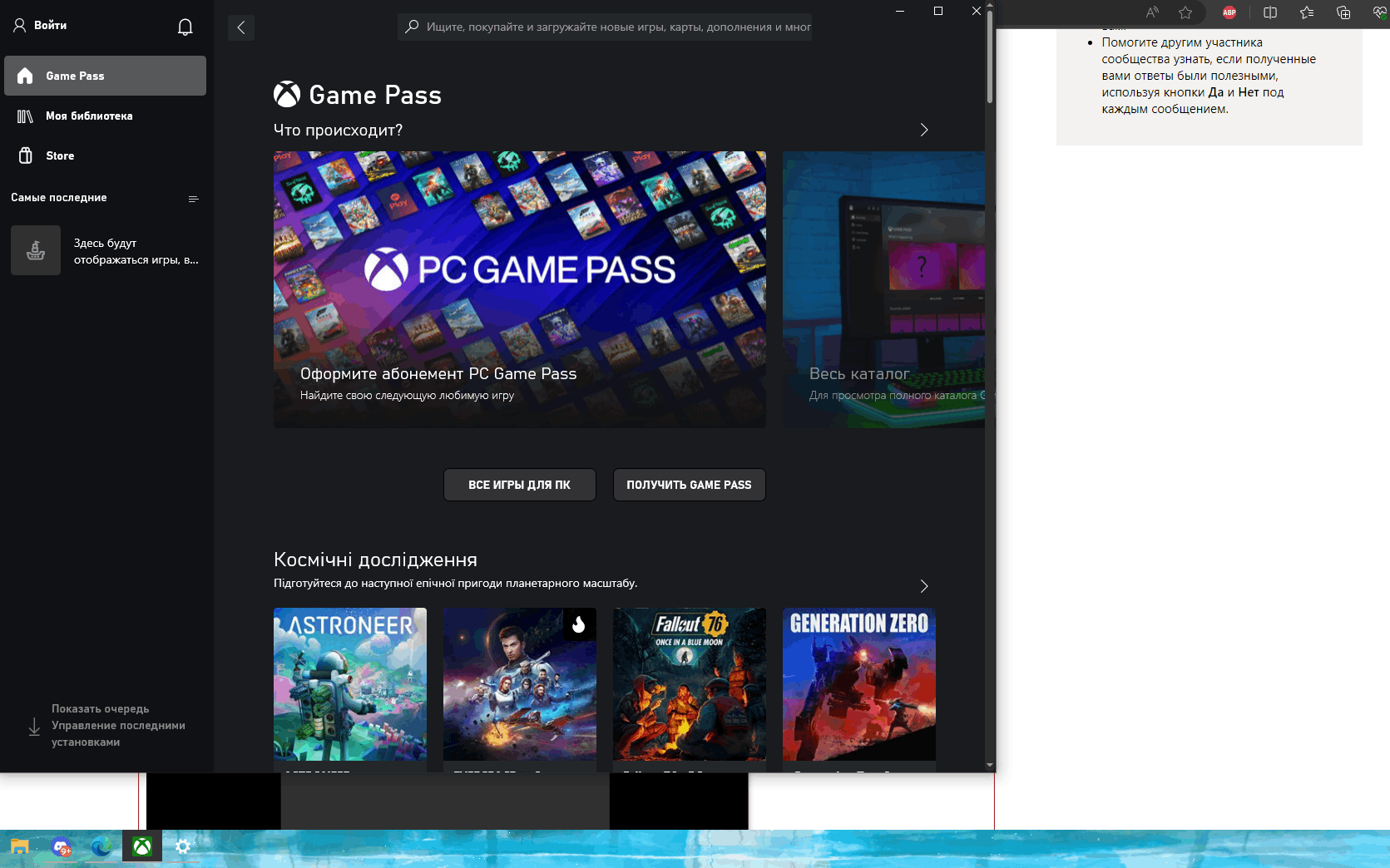Open Settings gear from taskbar
This screenshot has height=868, width=1390.
[183, 847]
